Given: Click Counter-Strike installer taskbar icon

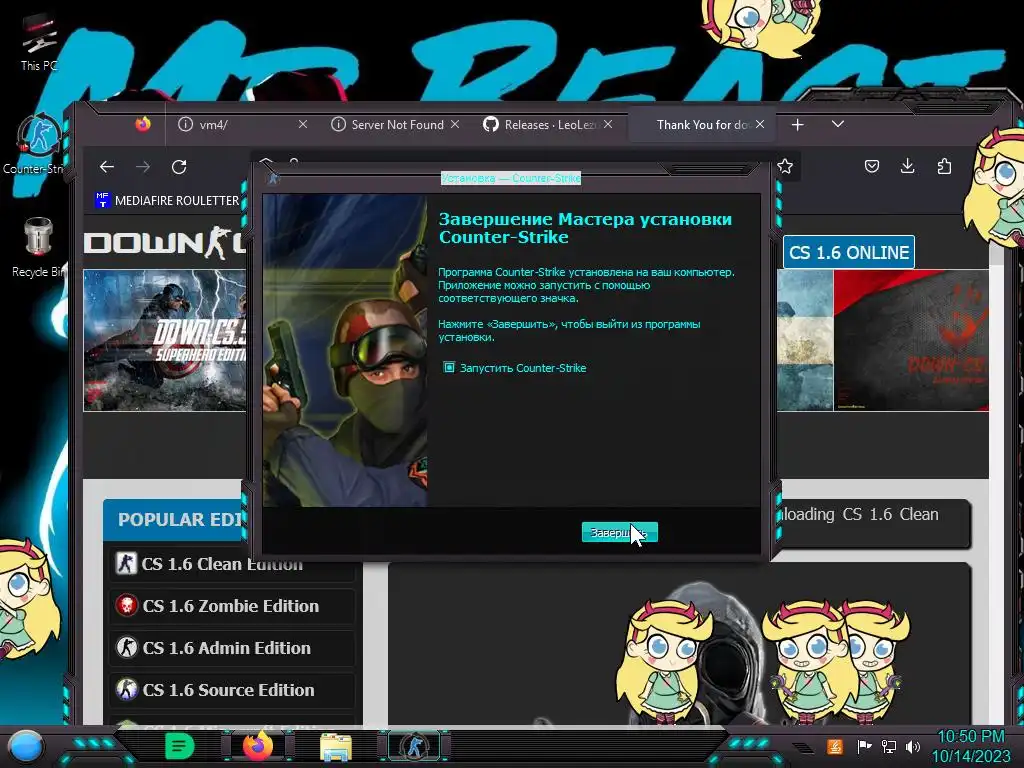Looking at the screenshot, I should 414,746.
